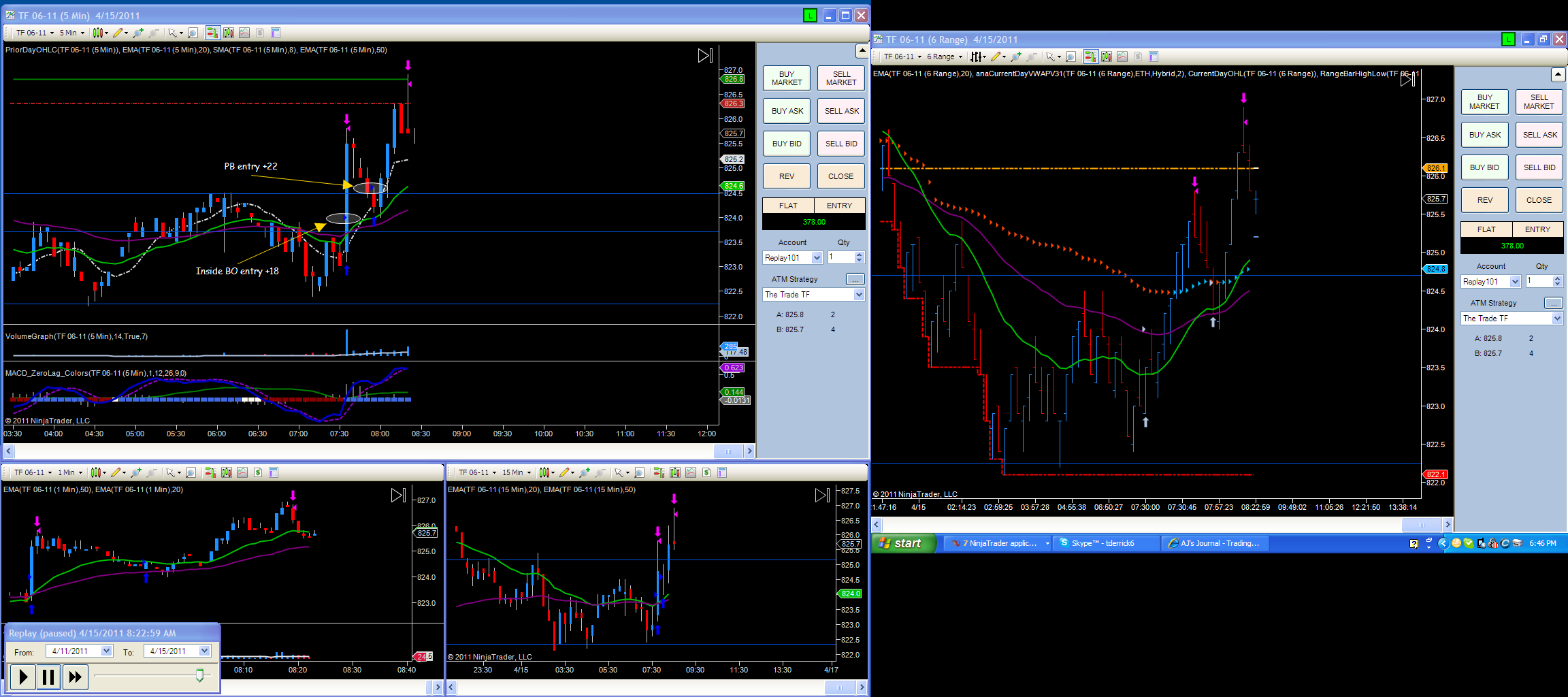The width and height of the screenshot is (1568, 697).
Task: Open the properties icon in 6 Range chart toolbar
Action: (x=1154, y=56)
